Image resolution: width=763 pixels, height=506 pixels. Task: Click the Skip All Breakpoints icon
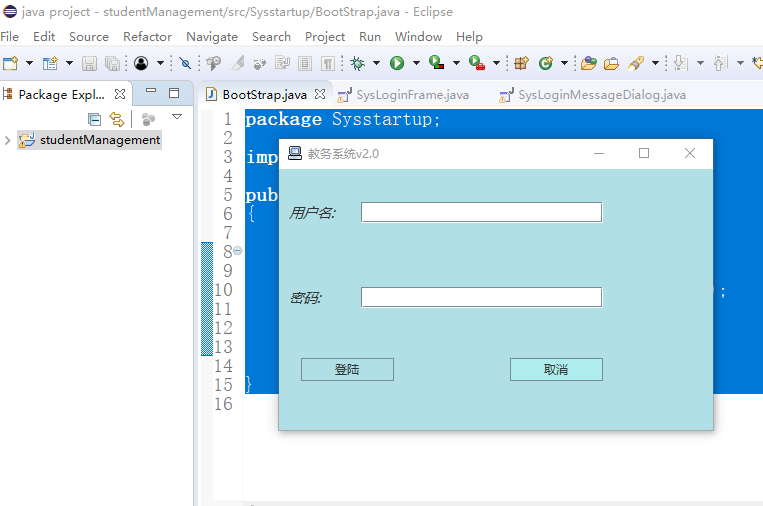tap(185, 63)
